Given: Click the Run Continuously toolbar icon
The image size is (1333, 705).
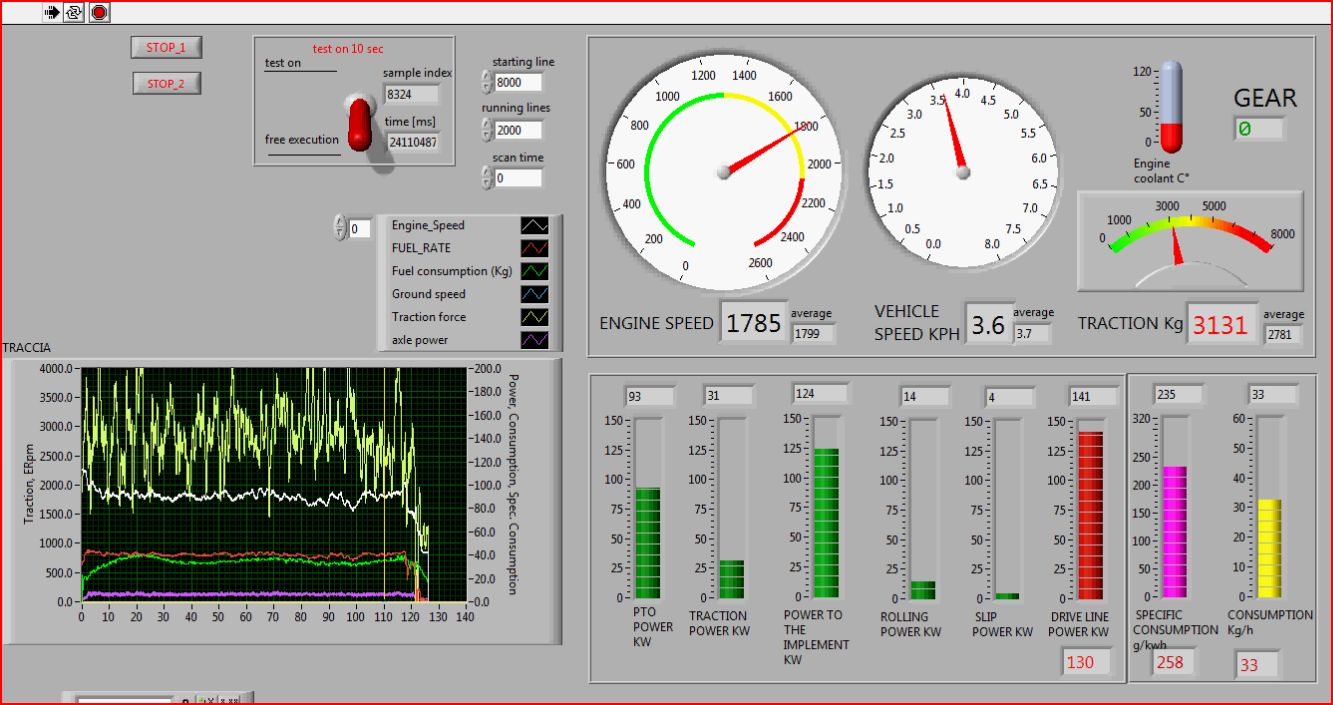Looking at the screenshot, I should (x=75, y=12).
